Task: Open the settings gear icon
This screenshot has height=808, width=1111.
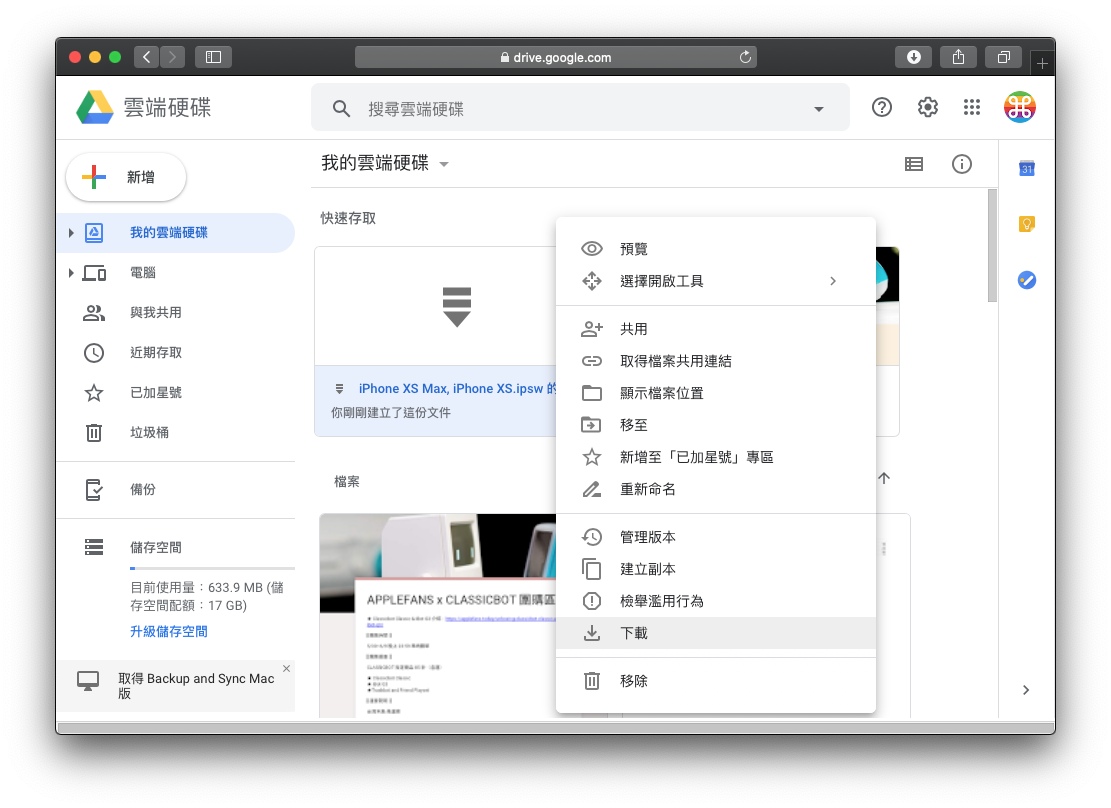Action: point(927,107)
